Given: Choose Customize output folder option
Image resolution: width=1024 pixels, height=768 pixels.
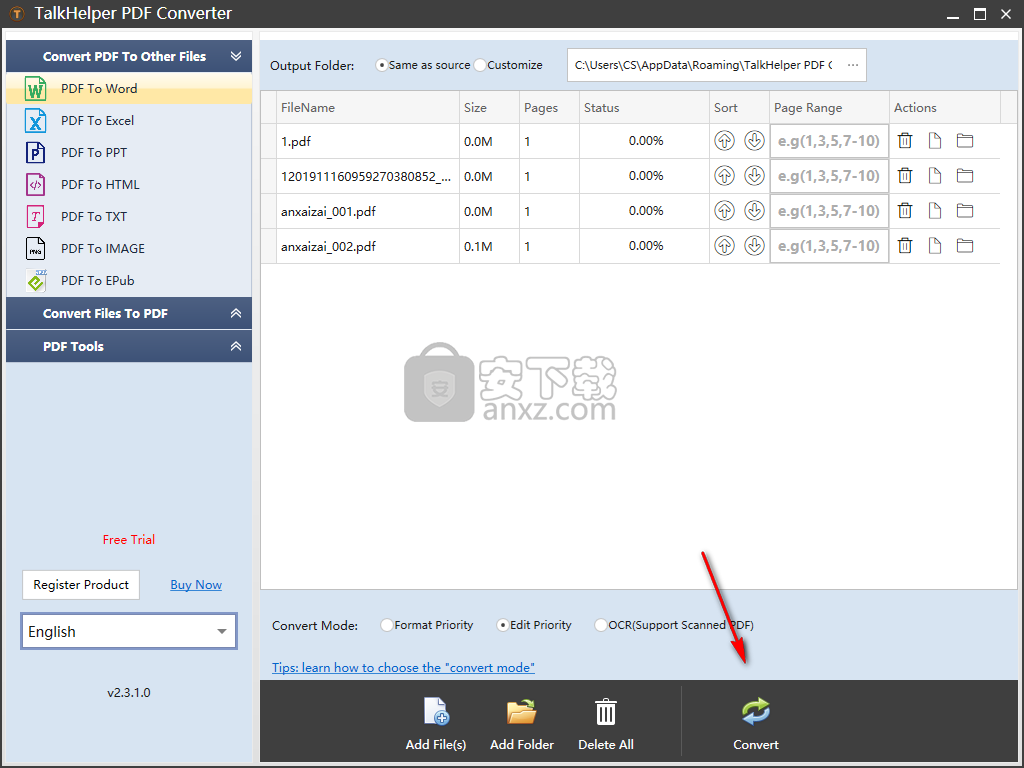Looking at the screenshot, I should 508,65.
